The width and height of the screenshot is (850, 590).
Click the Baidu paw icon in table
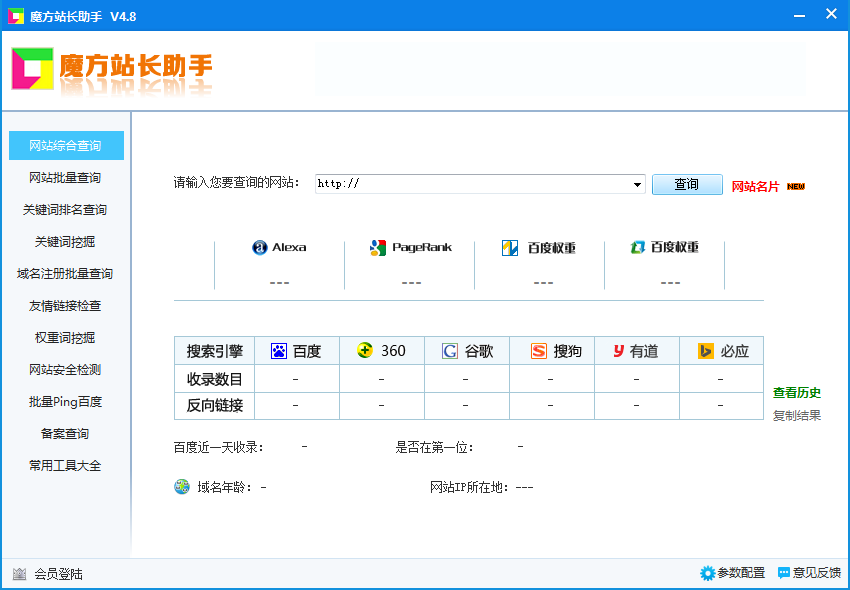point(278,351)
